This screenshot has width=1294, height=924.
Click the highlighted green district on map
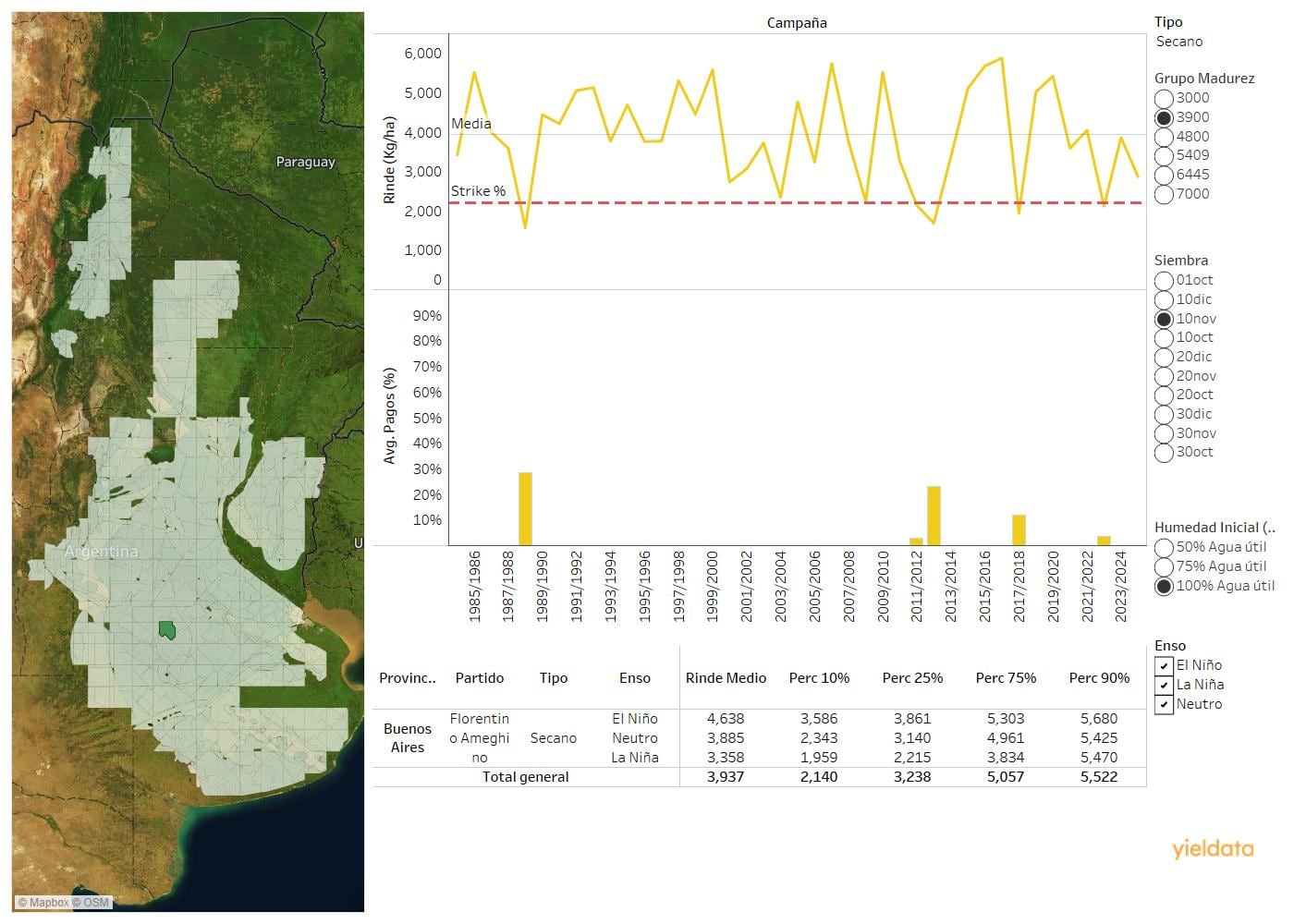167,629
